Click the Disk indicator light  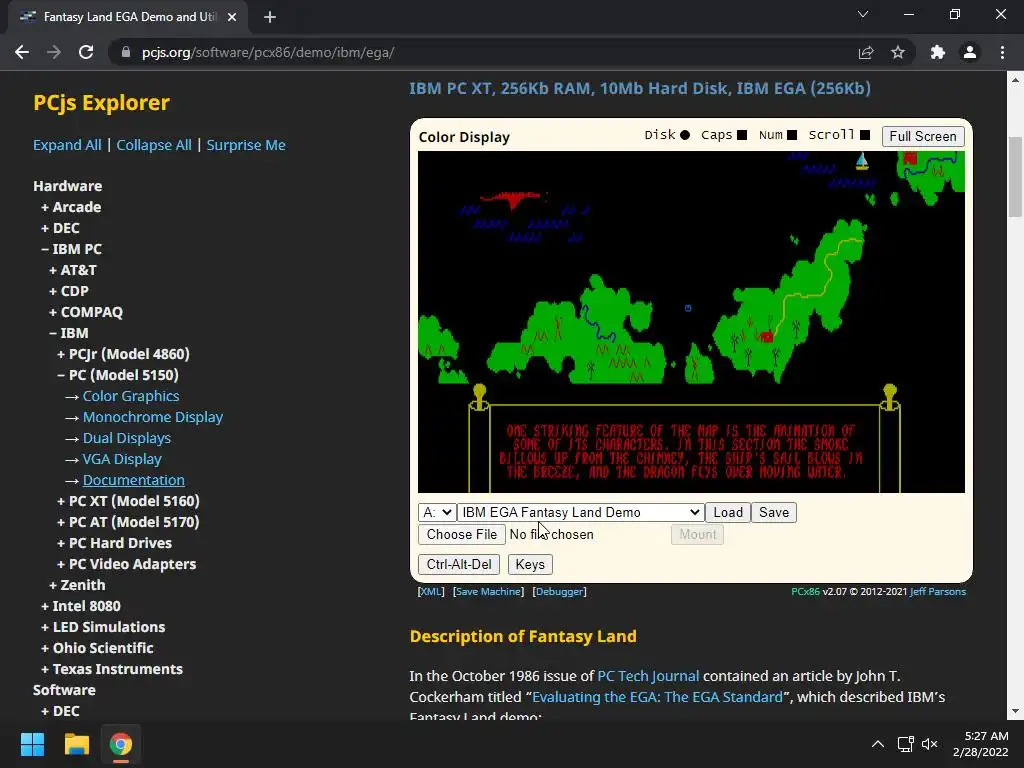tap(684, 135)
